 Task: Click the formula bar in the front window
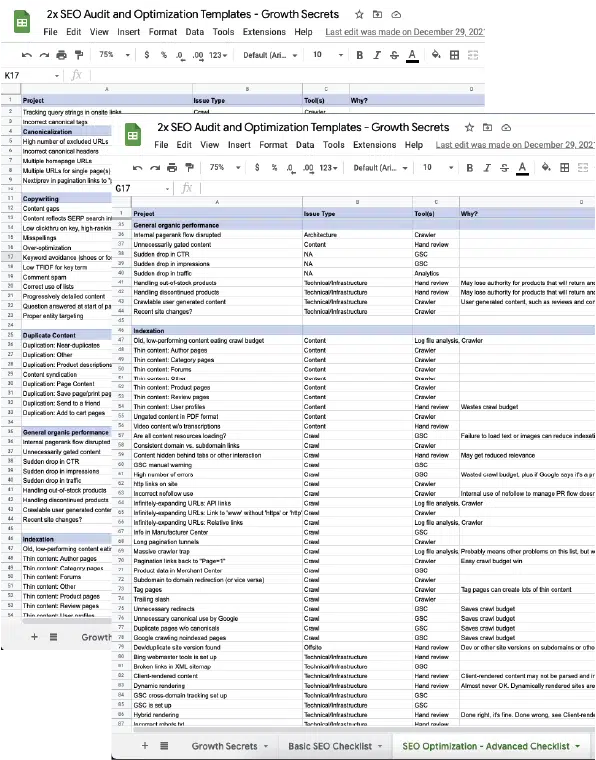[x=397, y=189]
